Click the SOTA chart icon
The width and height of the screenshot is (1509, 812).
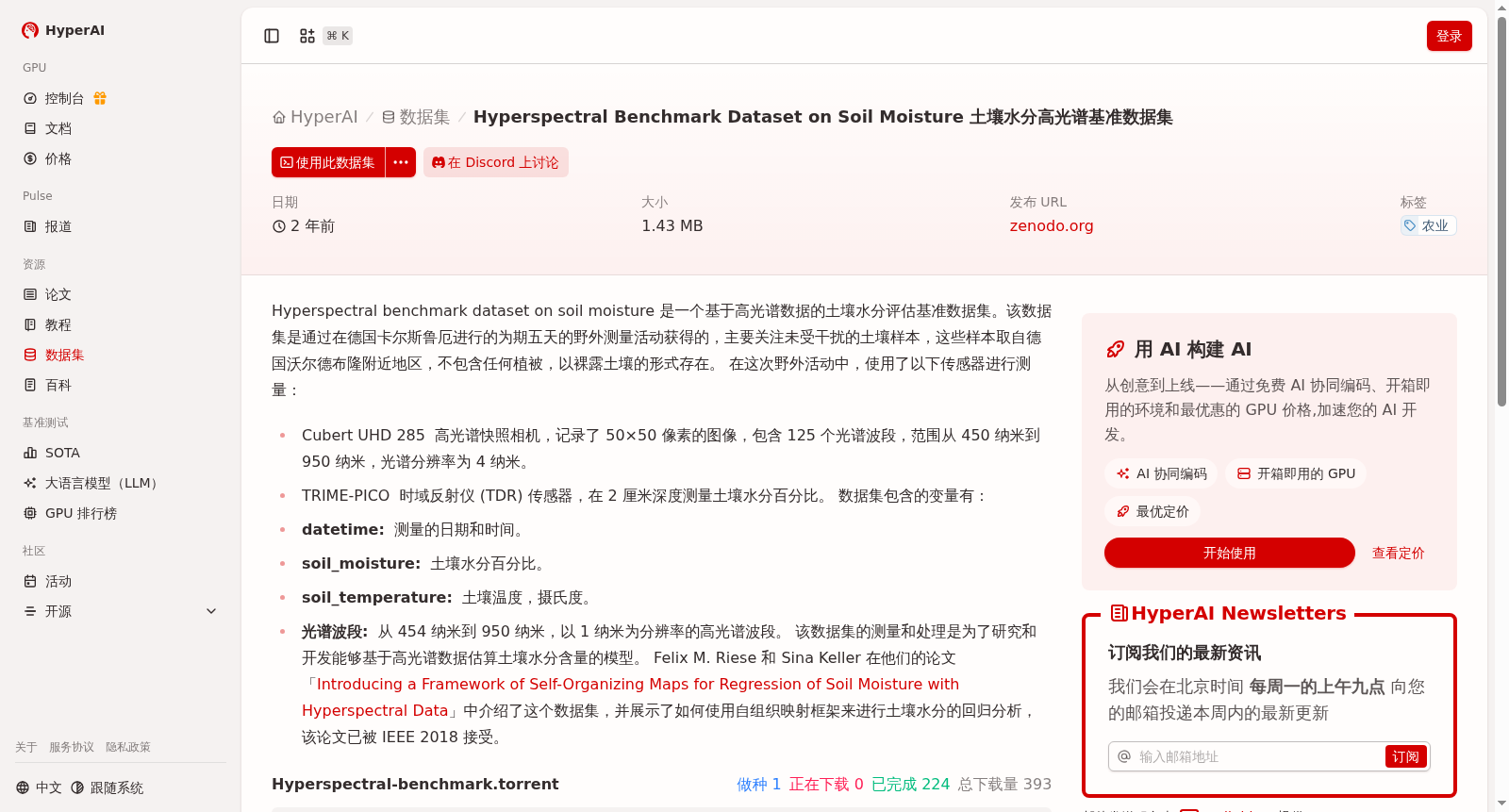[x=30, y=453]
